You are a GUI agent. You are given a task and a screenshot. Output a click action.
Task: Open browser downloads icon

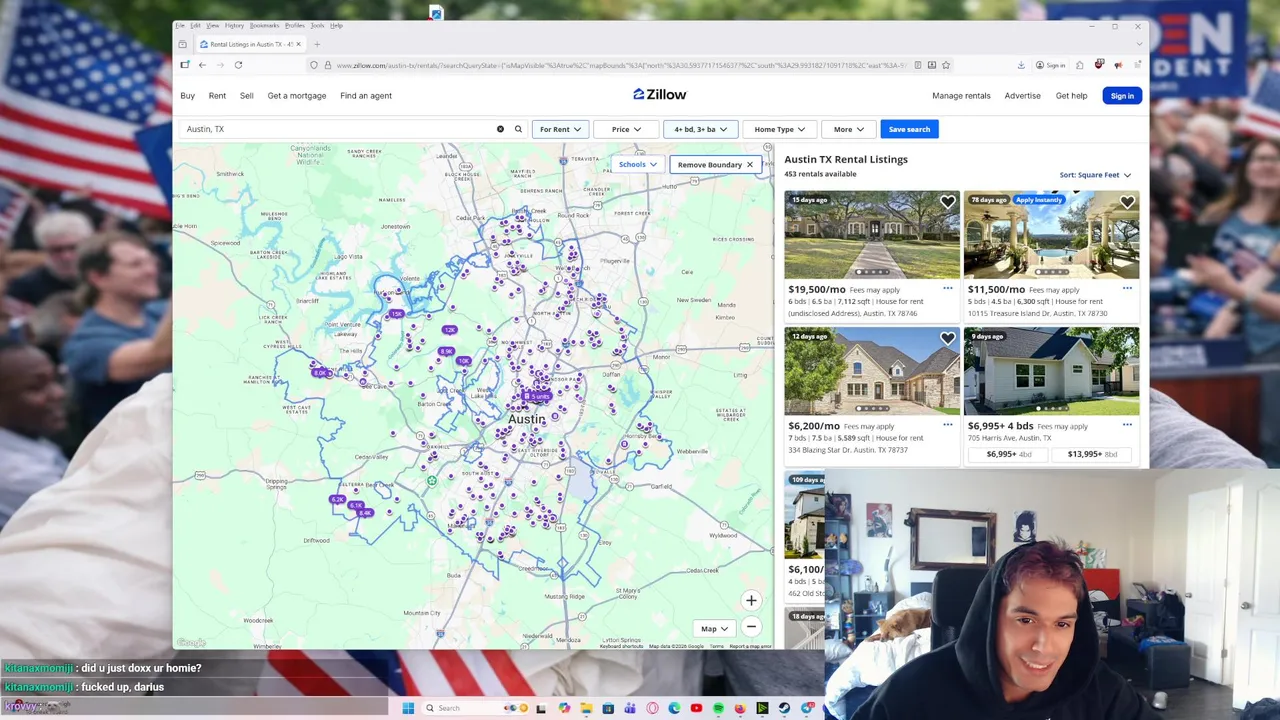point(1021,65)
